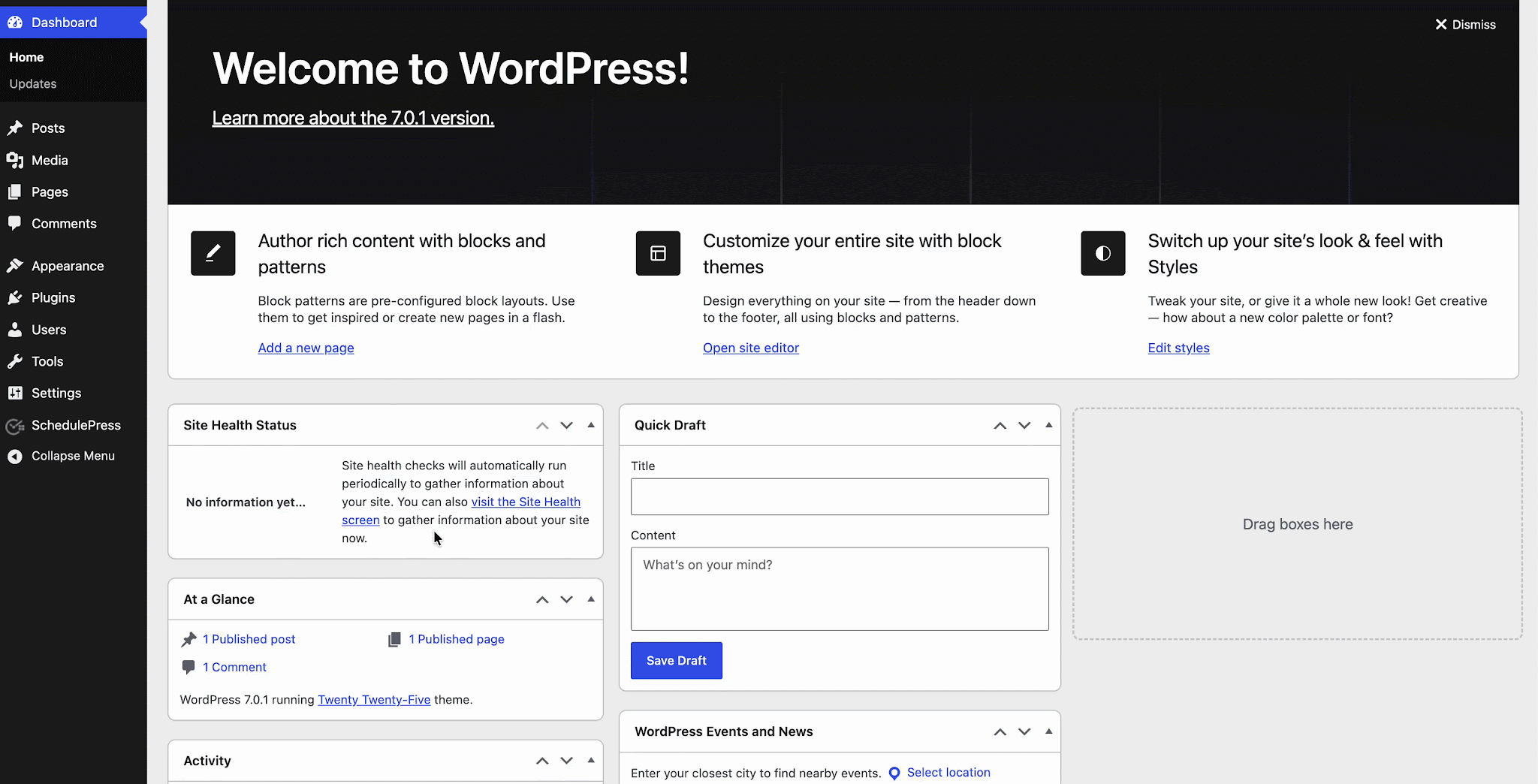Click the Comments bubble icon in sidebar
The height and width of the screenshot is (784, 1538).
coord(15,223)
